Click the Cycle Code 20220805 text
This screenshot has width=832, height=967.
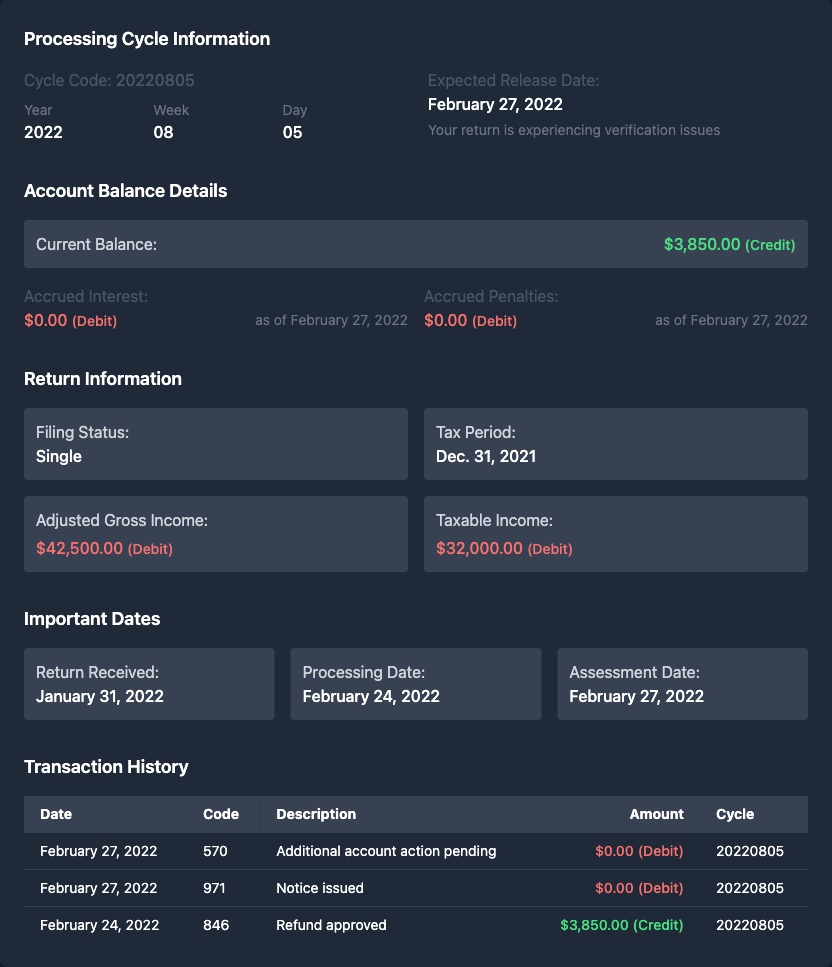tap(109, 80)
